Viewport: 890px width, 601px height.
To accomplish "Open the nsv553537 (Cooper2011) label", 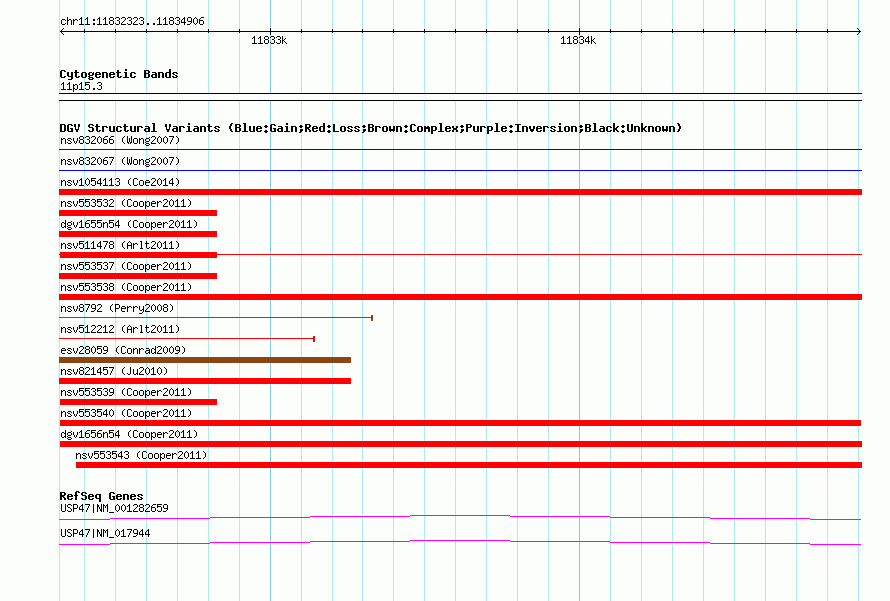I will [x=126, y=266].
